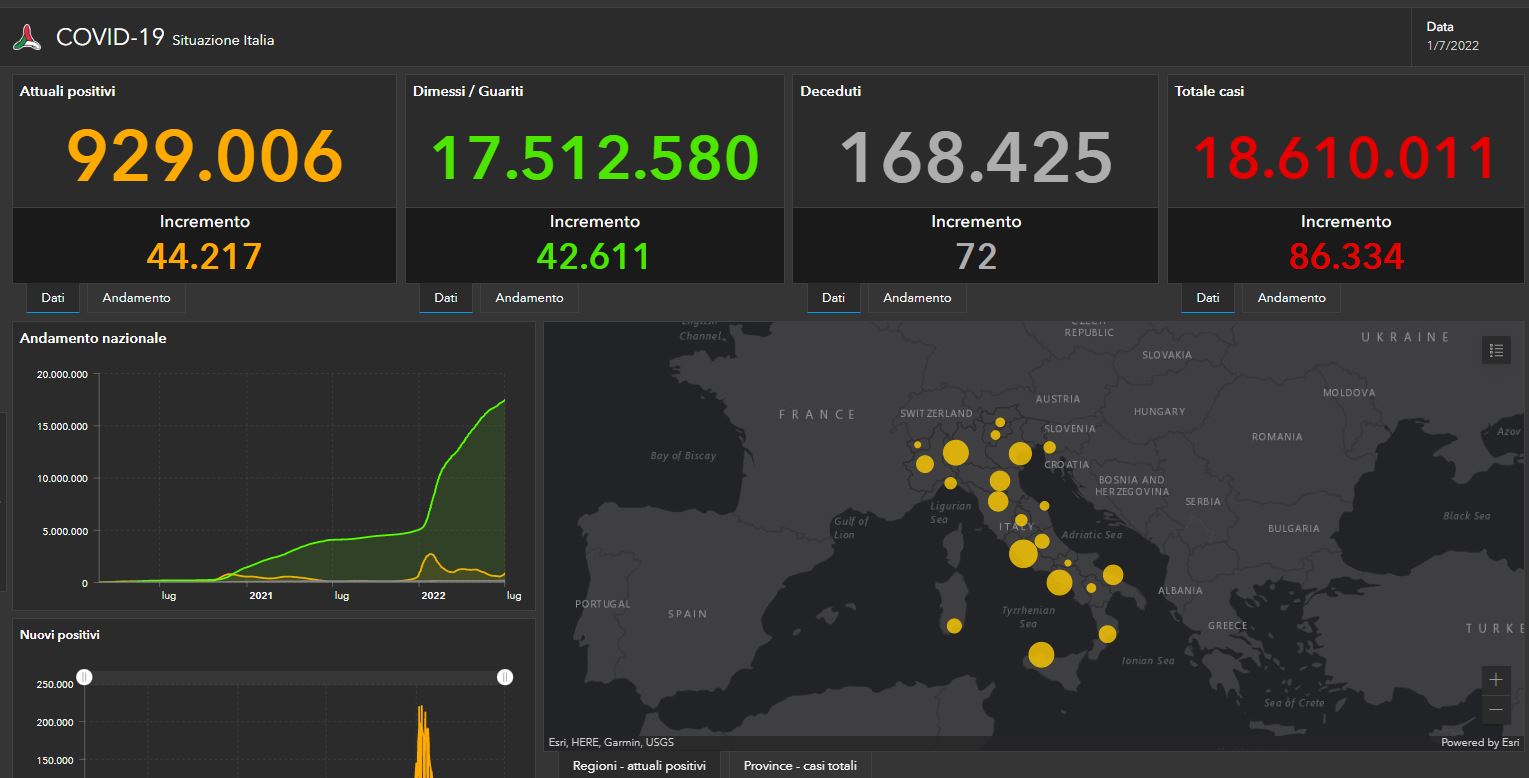Click the Deceduti increment value 72
This screenshot has width=1529, height=778.
point(976,256)
